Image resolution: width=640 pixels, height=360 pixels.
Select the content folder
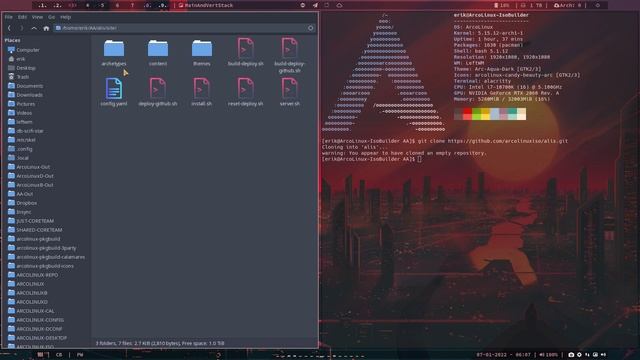point(158,53)
